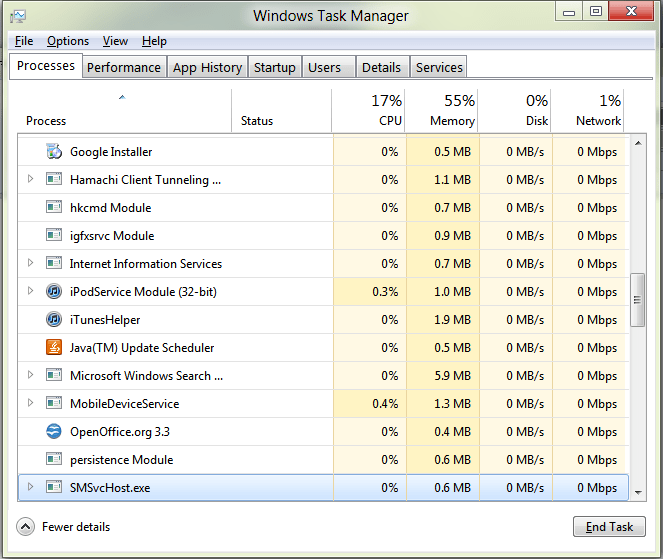
Task: Select the Processes tab
Action: [x=46, y=66]
